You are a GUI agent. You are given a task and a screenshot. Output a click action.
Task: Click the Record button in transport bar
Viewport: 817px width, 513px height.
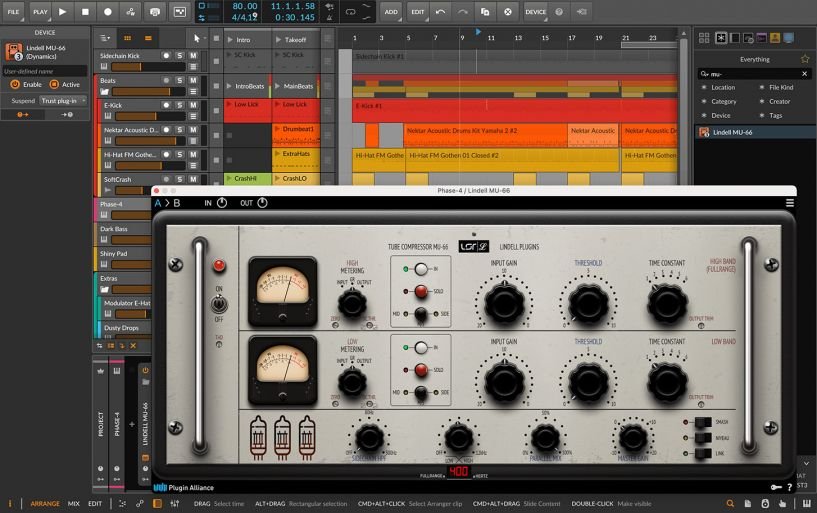coord(108,12)
